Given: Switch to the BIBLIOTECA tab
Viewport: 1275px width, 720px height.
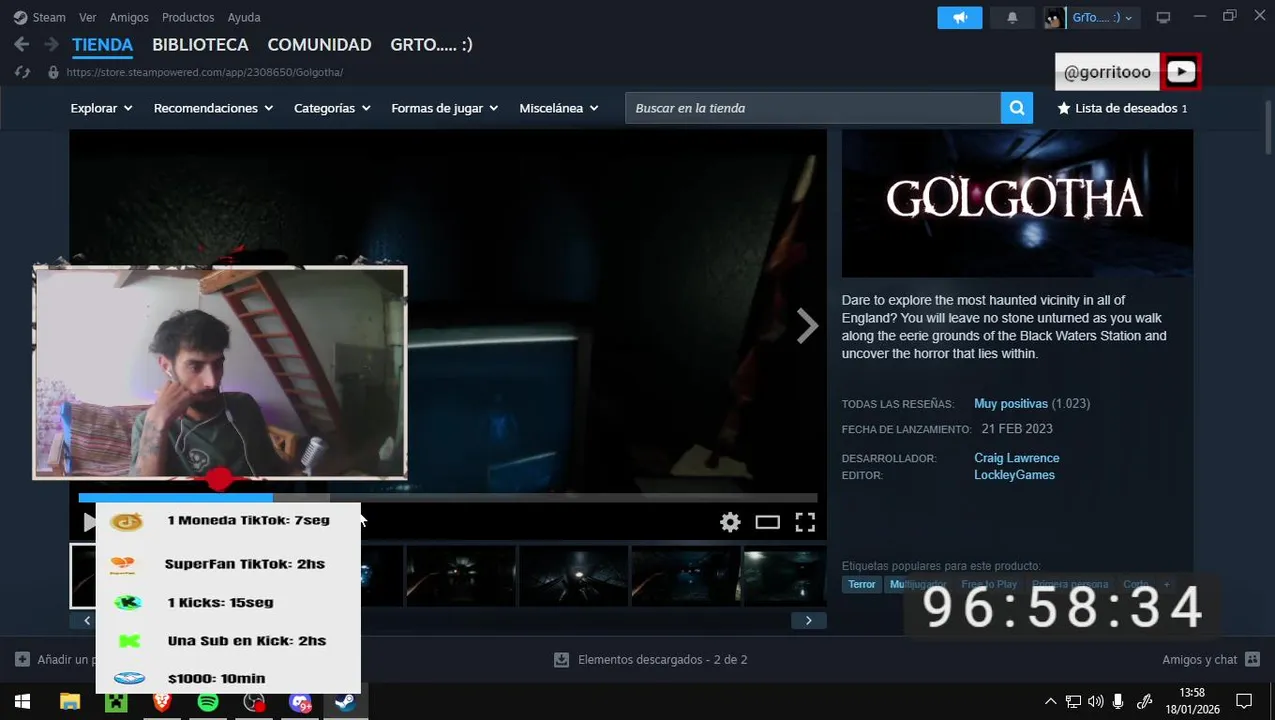Looking at the screenshot, I should tap(200, 45).
